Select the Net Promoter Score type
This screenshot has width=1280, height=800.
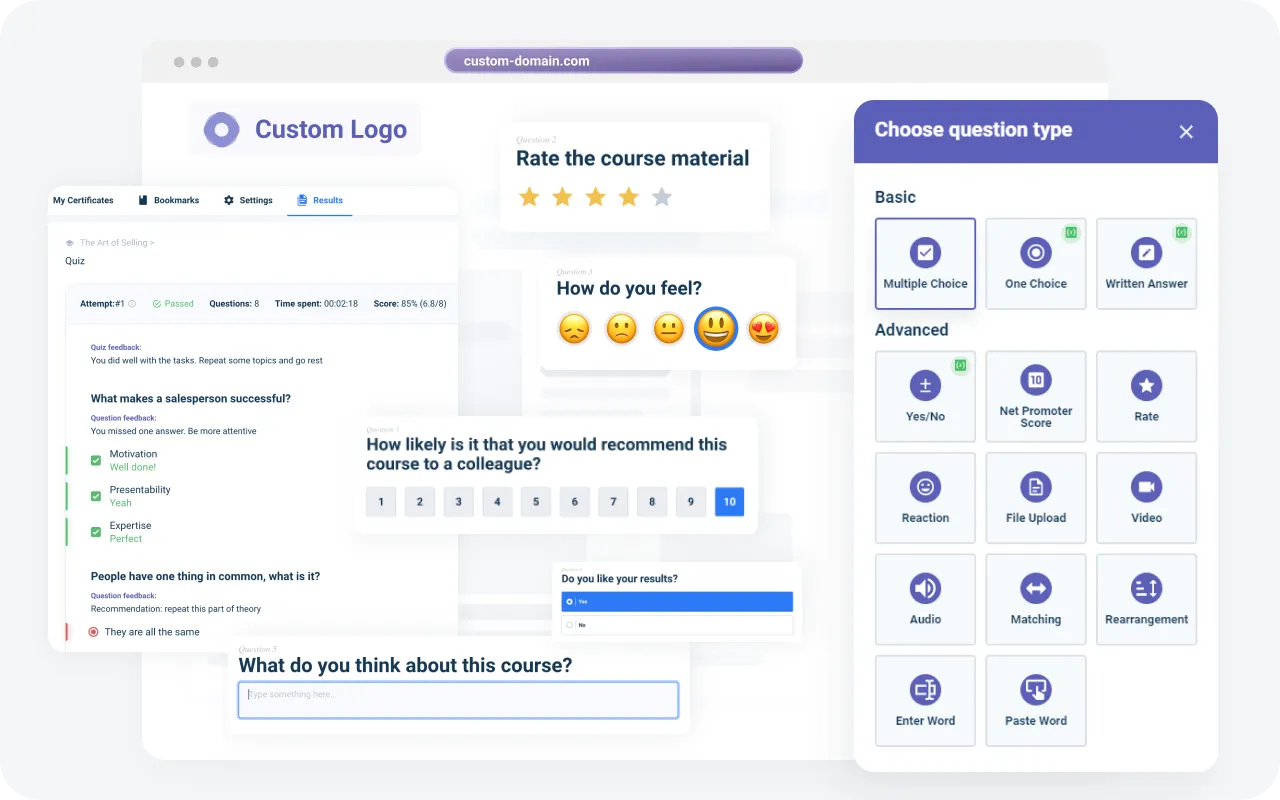click(1035, 396)
